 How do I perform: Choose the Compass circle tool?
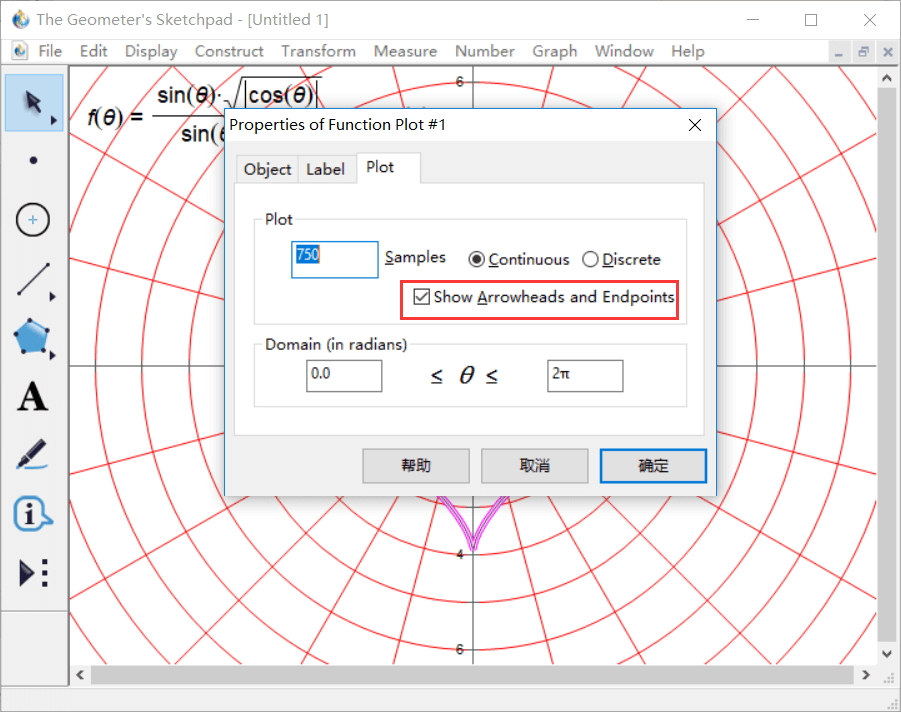(x=33, y=219)
